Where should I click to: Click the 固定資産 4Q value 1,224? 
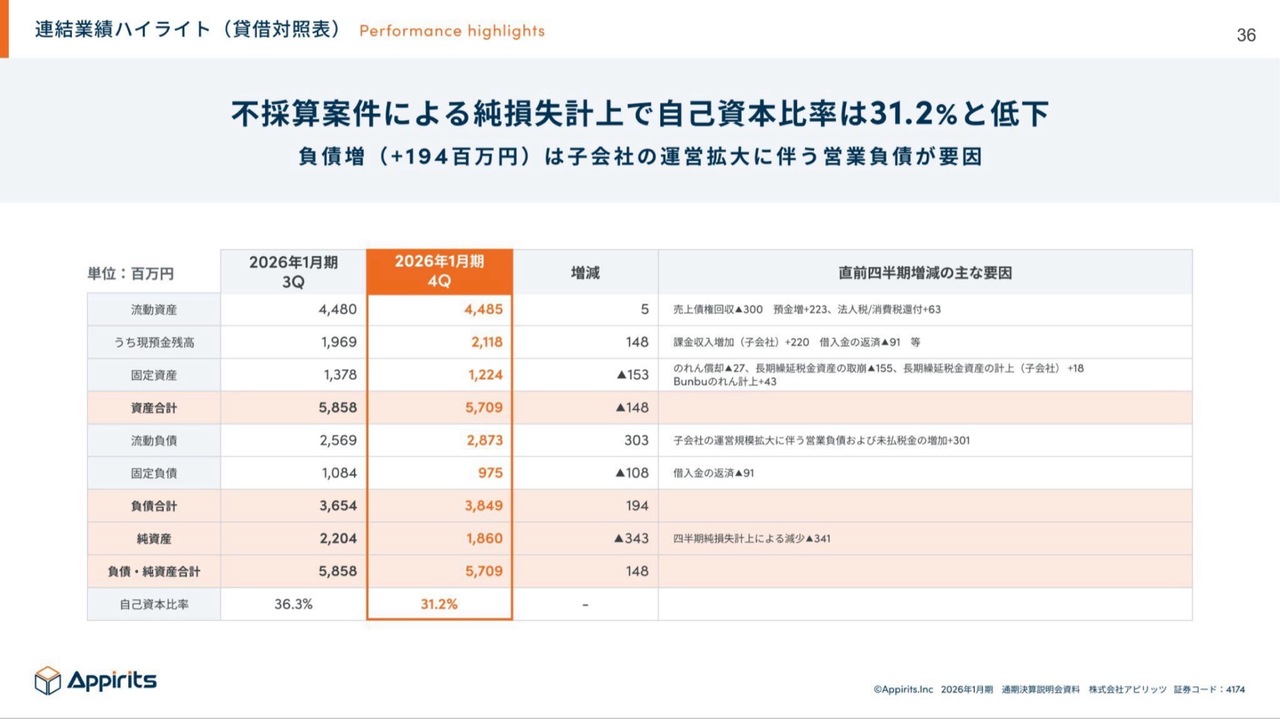click(483, 375)
